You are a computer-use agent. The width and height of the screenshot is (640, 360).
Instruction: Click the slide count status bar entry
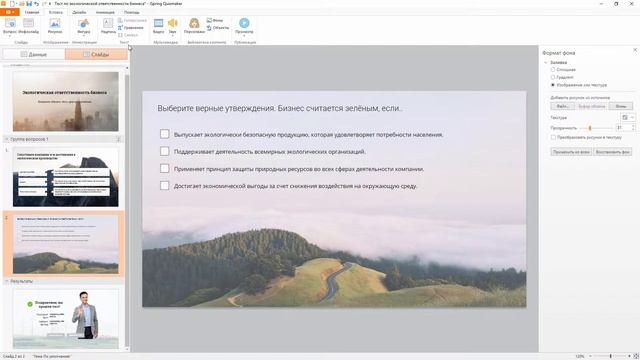pyautogui.click(x=14, y=356)
